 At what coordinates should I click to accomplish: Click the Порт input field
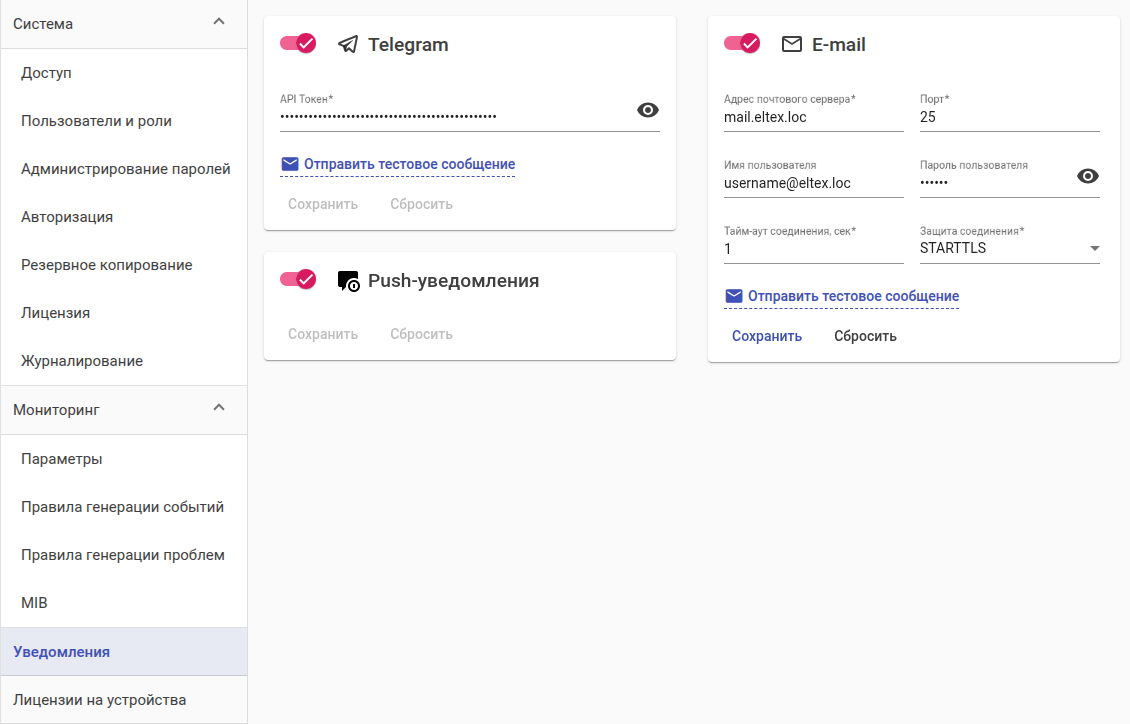(x=1009, y=117)
